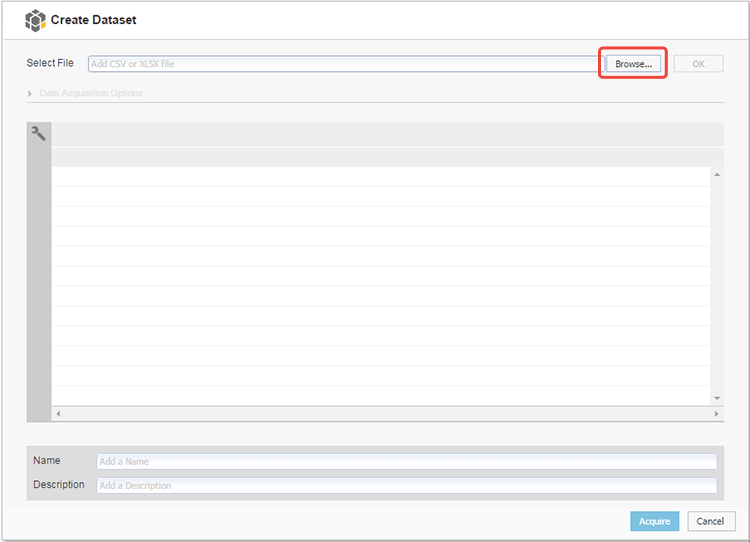Click the horizontal scrollbar left arrow

[x=58, y=414]
